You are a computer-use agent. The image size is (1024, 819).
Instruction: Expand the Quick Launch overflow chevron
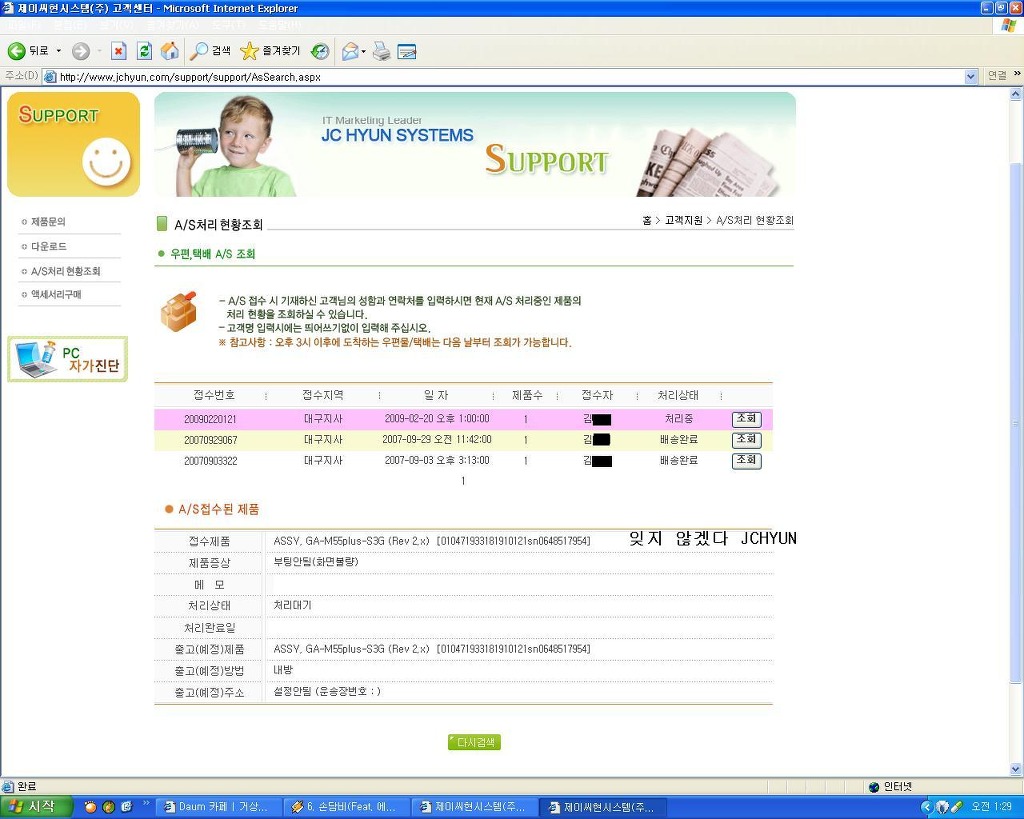[146, 803]
